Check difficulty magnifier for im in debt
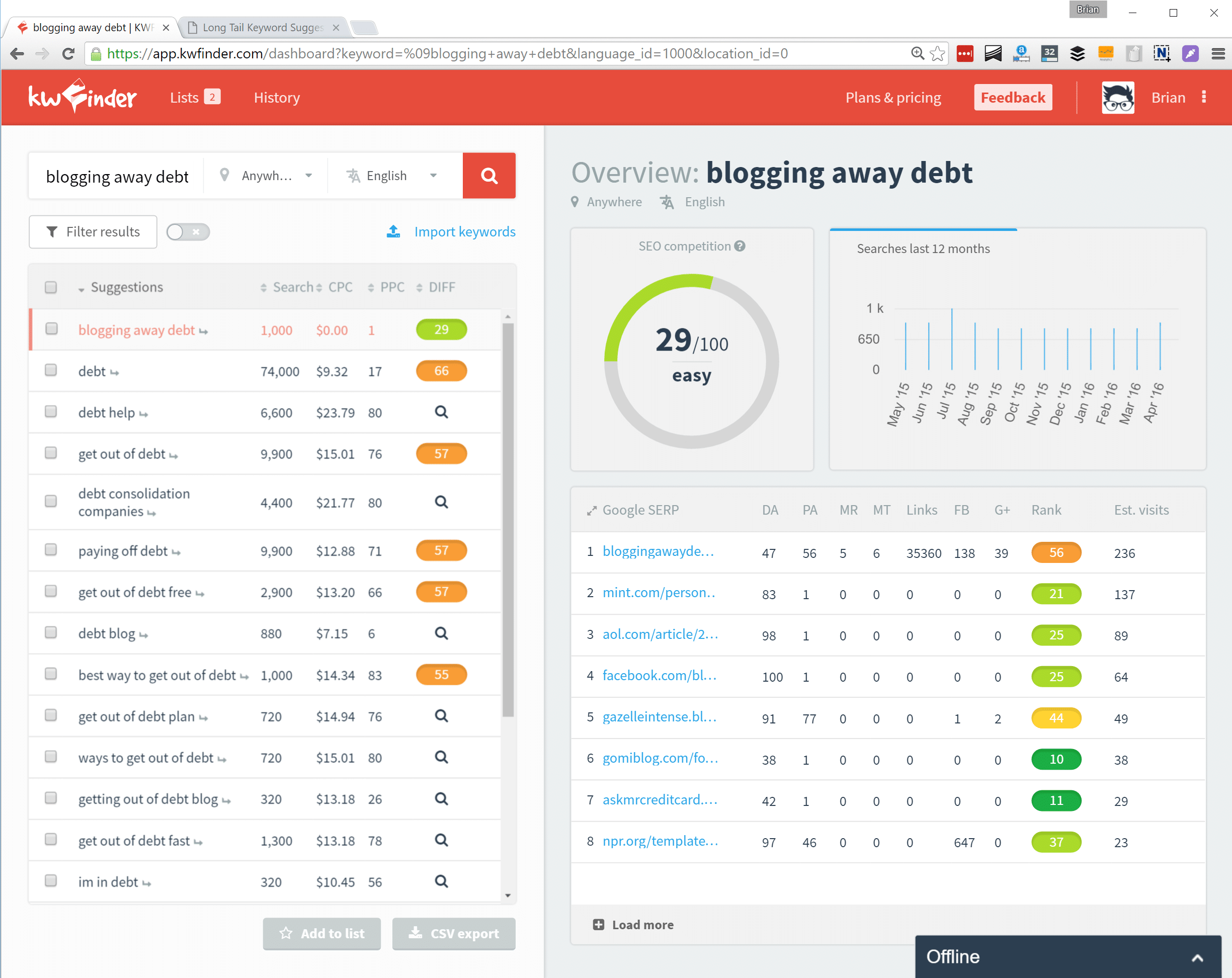The image size is (1232, 978). click(x=441, y=881)
